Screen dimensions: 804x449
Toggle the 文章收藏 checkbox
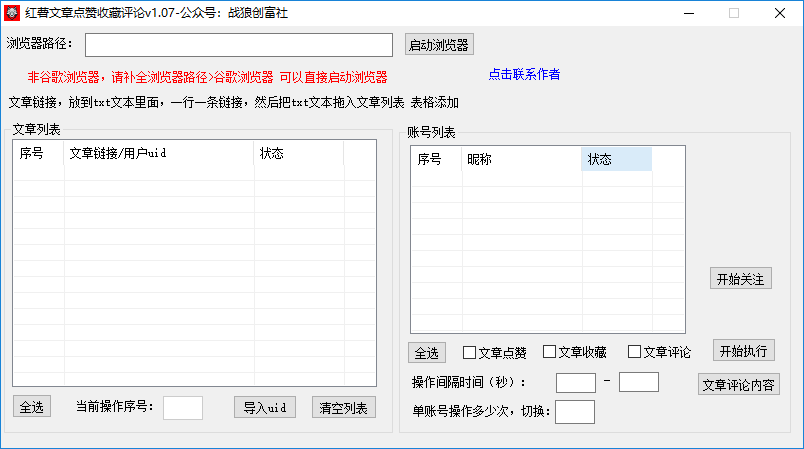tap(548, 352)
